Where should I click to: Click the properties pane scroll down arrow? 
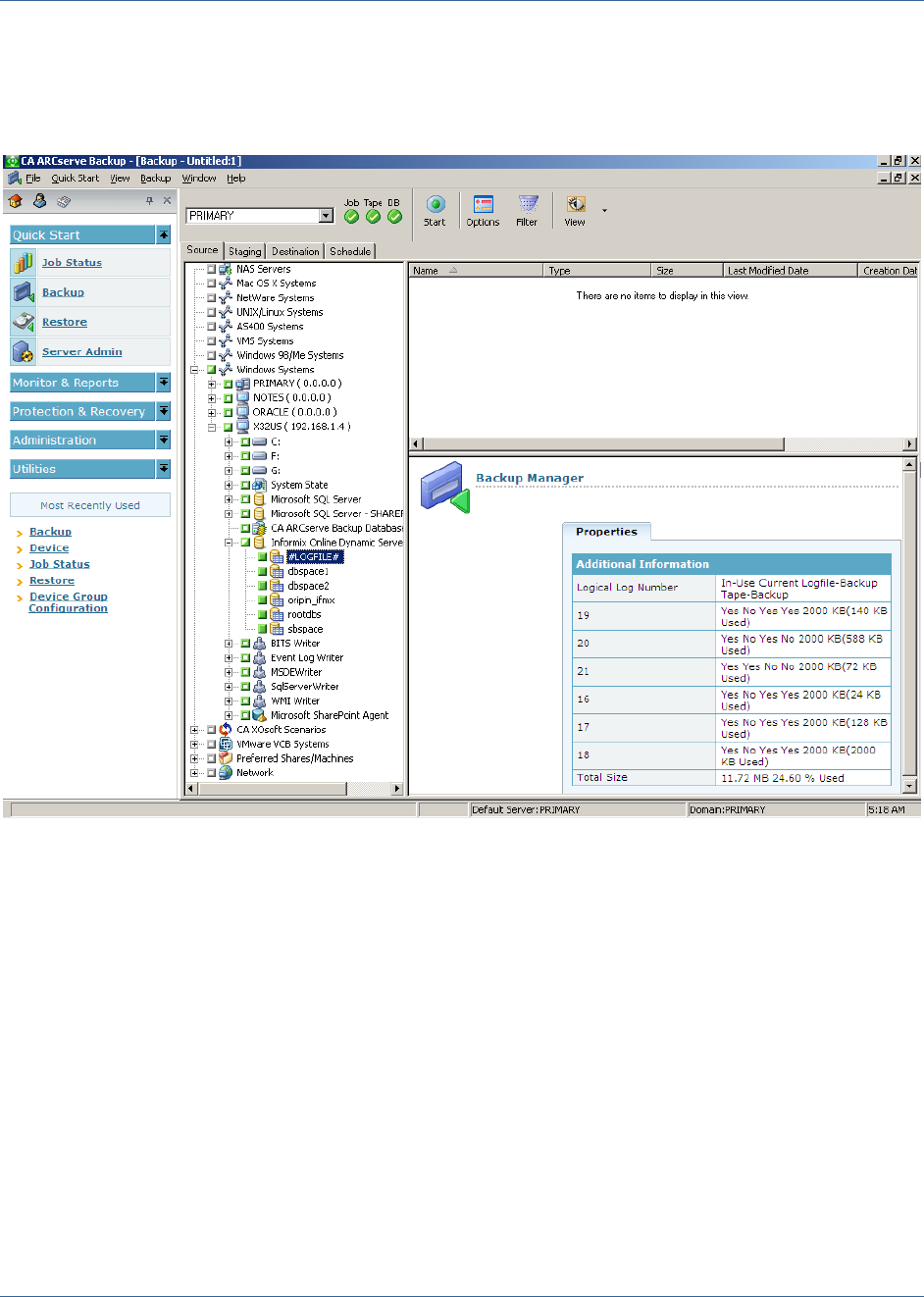coord(909,787)
